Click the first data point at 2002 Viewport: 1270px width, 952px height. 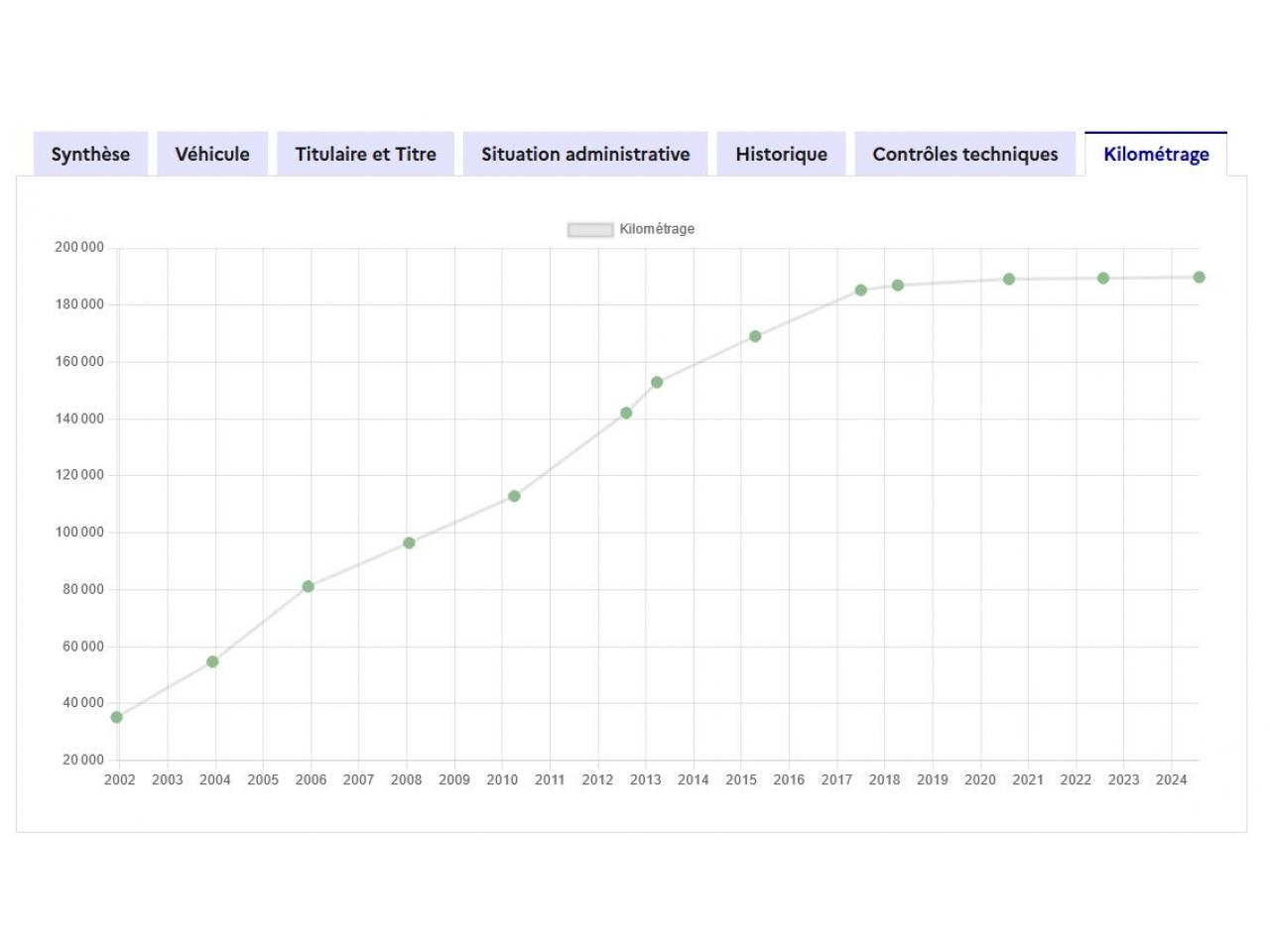point(117,717)
